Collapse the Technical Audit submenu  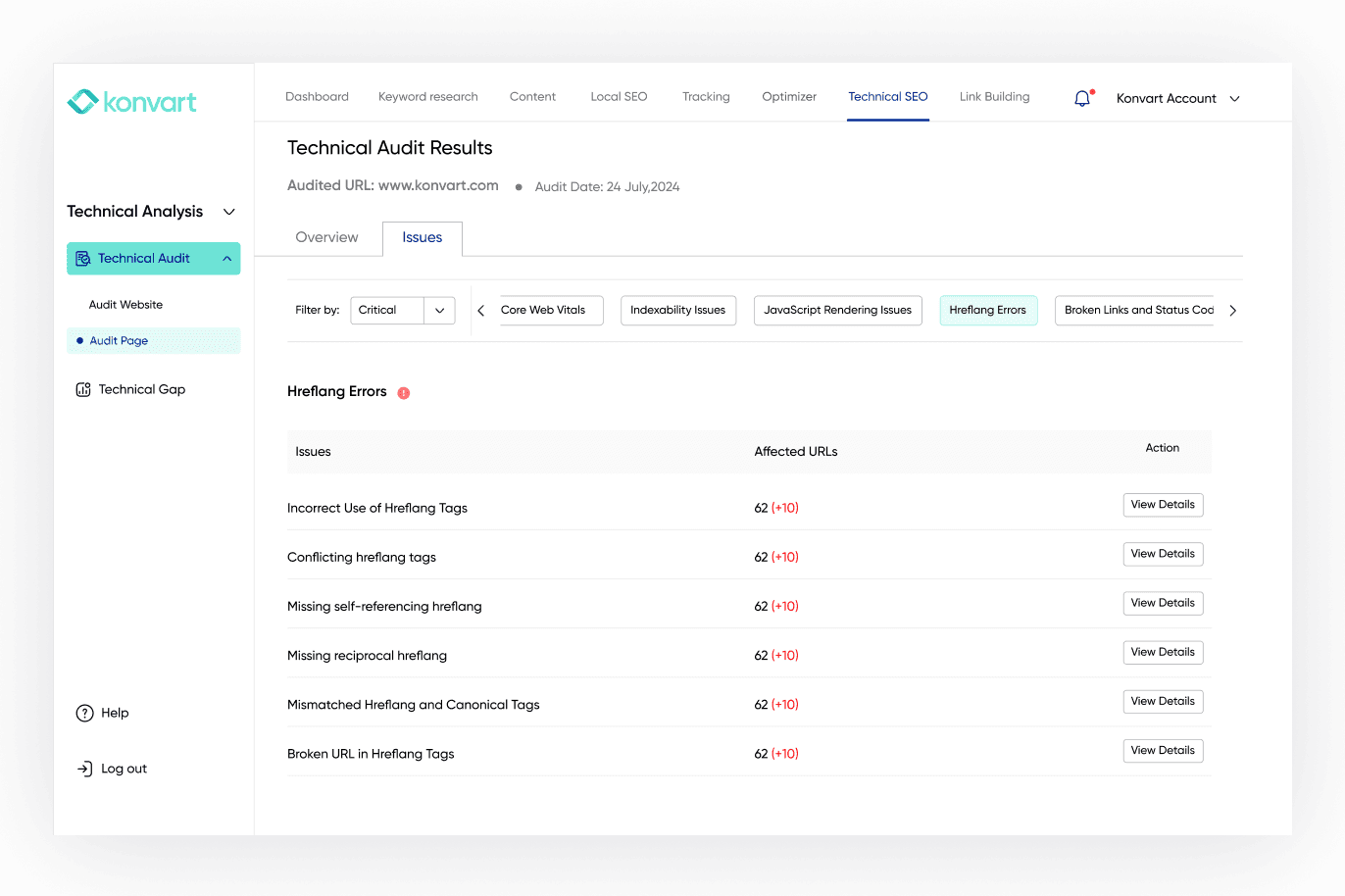click(x=226, y=259)
